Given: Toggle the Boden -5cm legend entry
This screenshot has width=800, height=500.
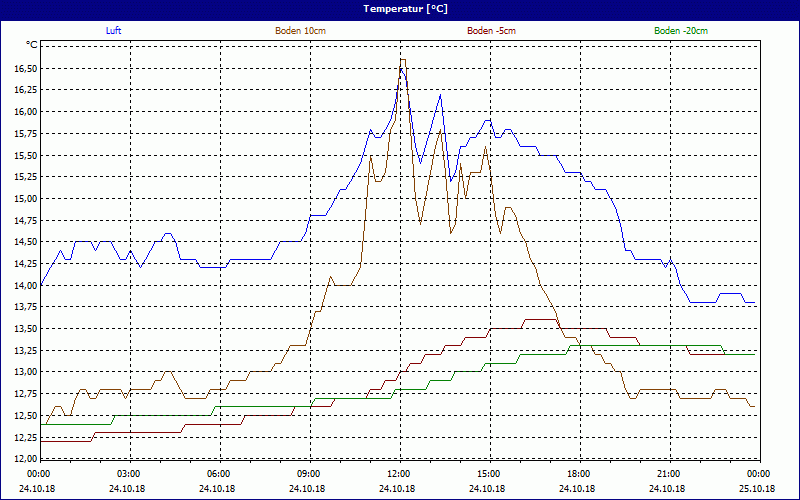Looking at the screenshot, I should (x=491, y=31).
